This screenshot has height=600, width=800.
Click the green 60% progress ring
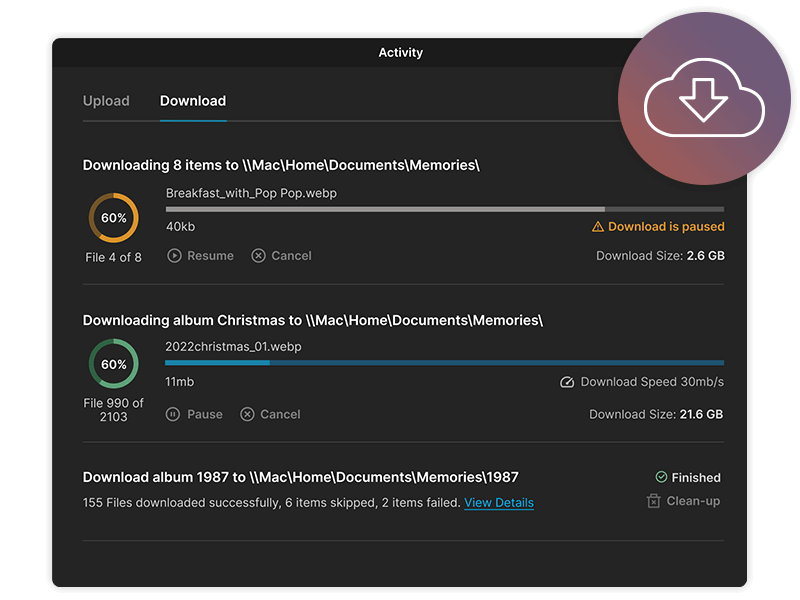click(114, 364)
